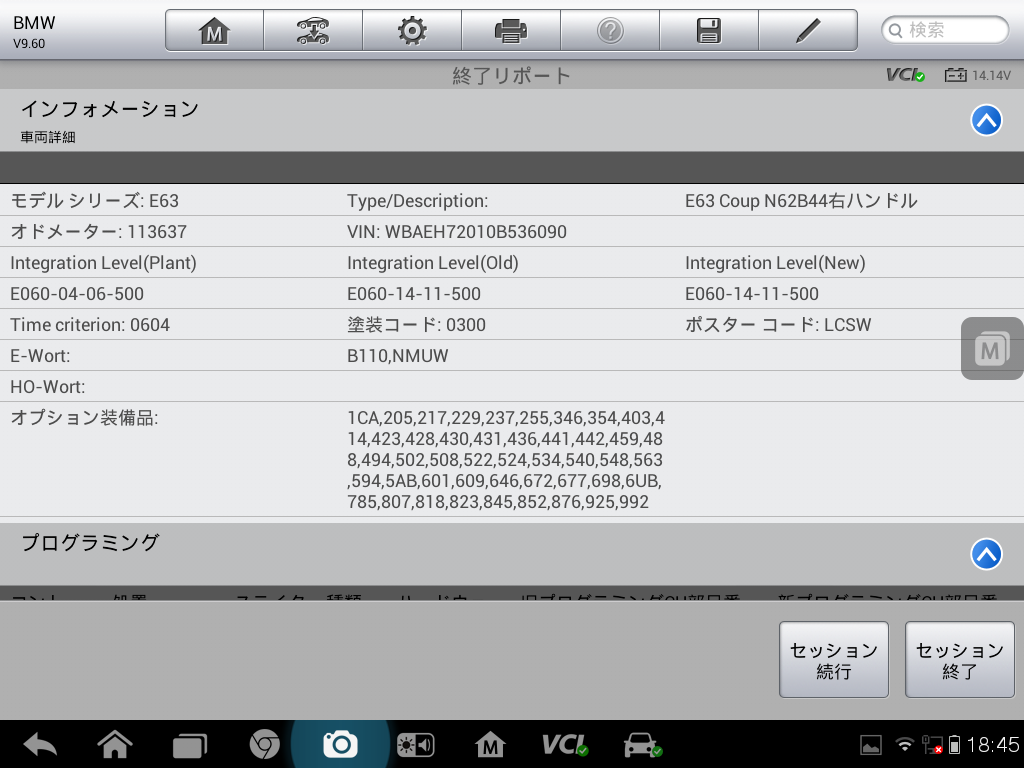Screen dimensions: 1024x768
Task: Tap the floating M shortcut button
Action: (992, 349)
